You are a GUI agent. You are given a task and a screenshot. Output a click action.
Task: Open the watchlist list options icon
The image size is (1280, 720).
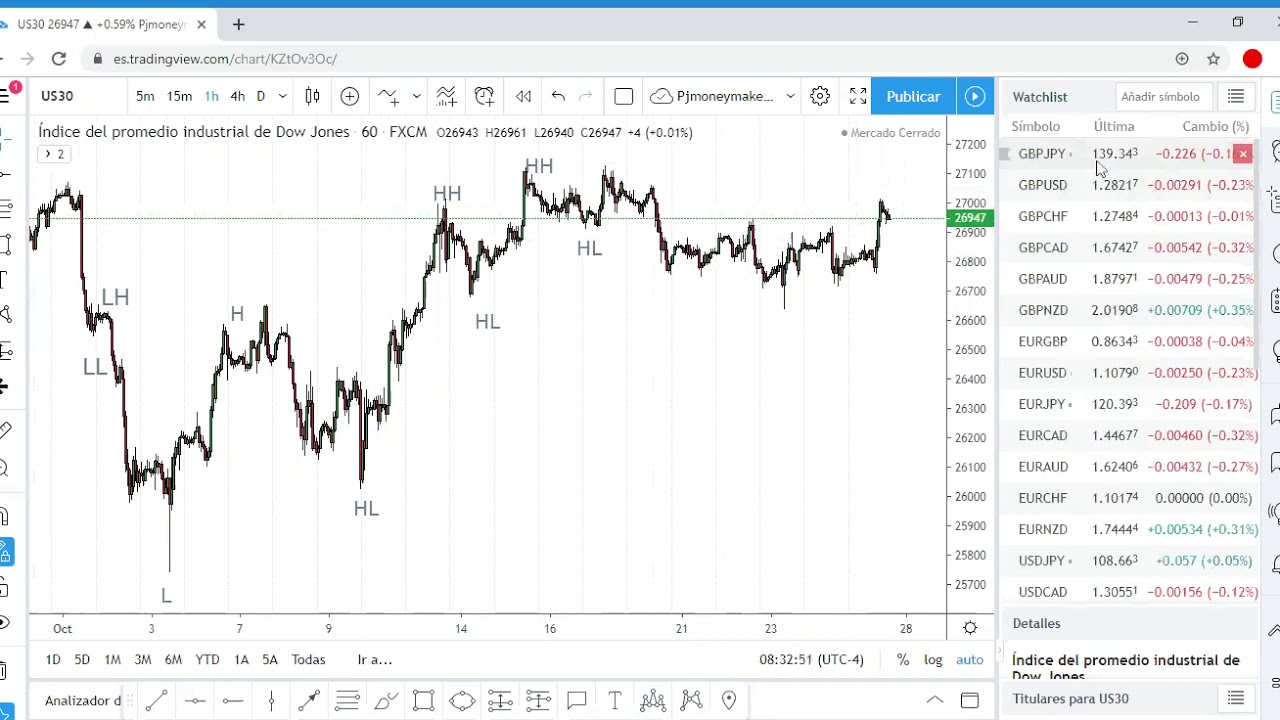tap(1236, 96)
